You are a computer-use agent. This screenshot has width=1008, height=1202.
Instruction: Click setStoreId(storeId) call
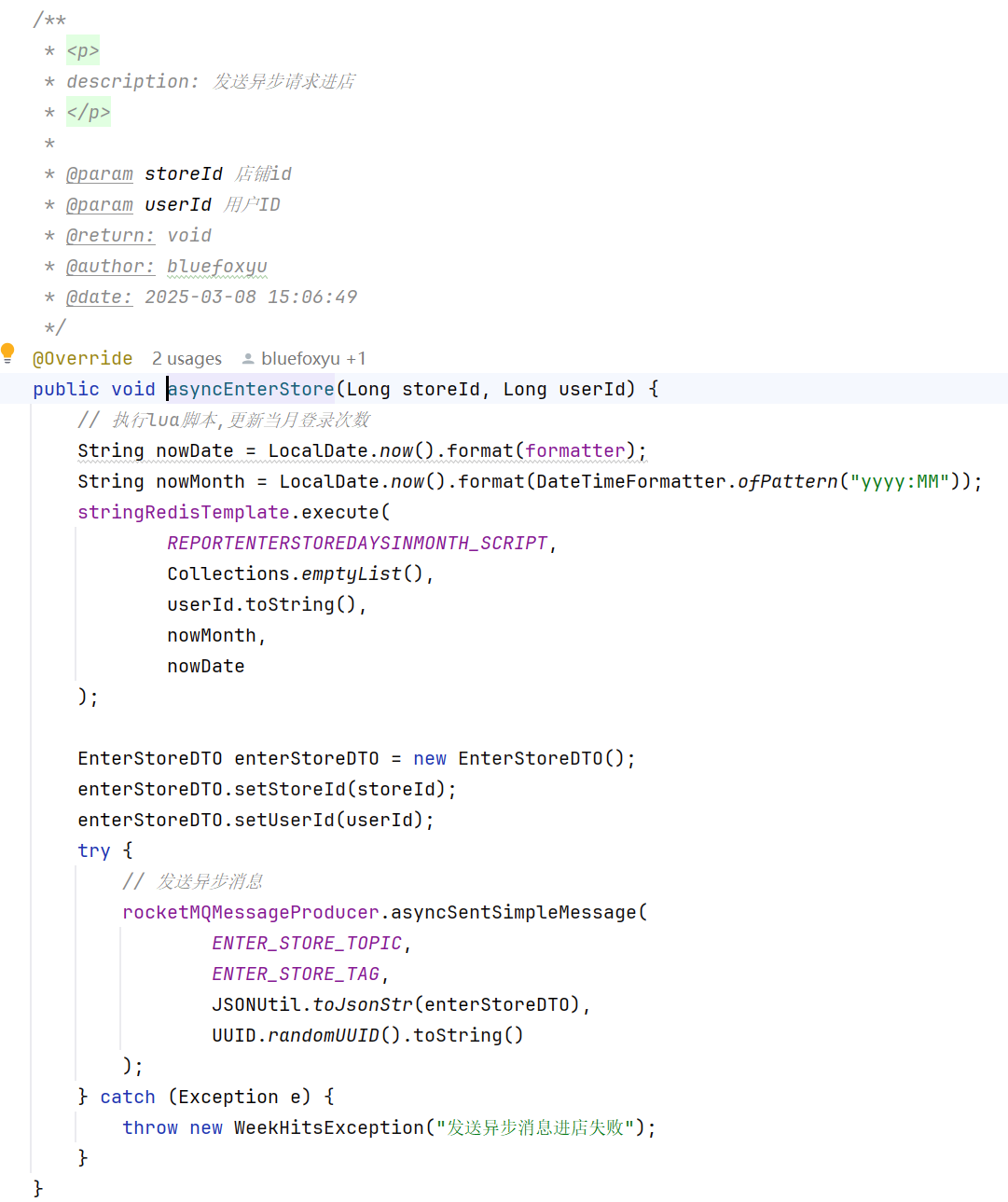[340, 790]
